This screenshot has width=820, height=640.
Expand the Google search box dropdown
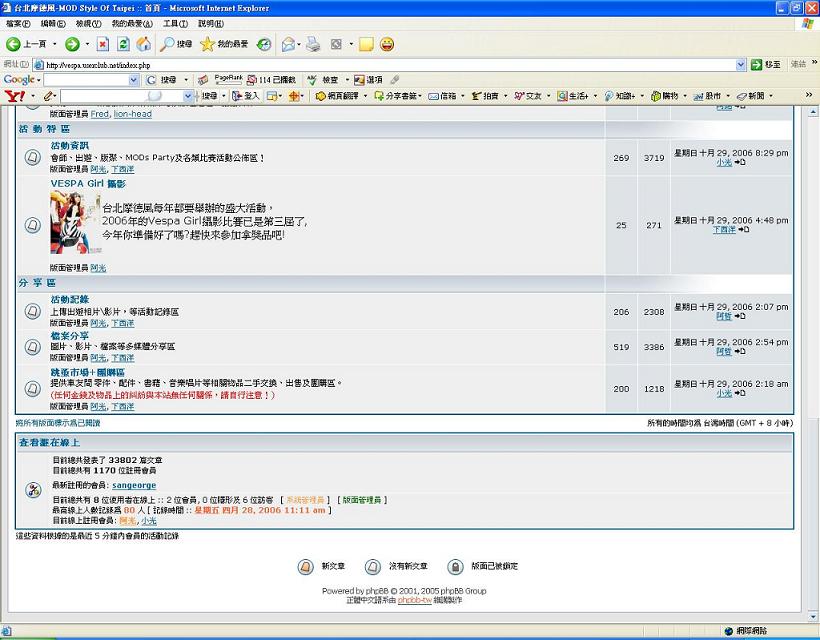click(x=134, y=80)
